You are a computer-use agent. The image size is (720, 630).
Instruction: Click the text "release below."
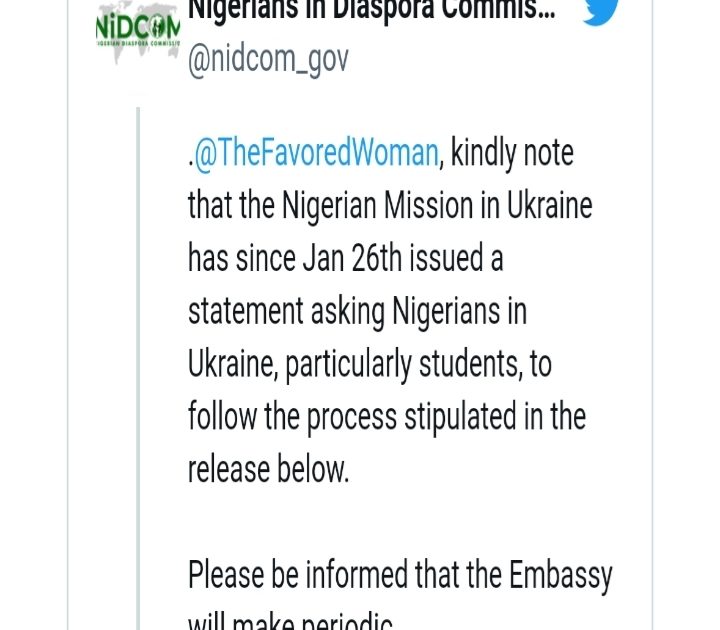click(268, 470)
